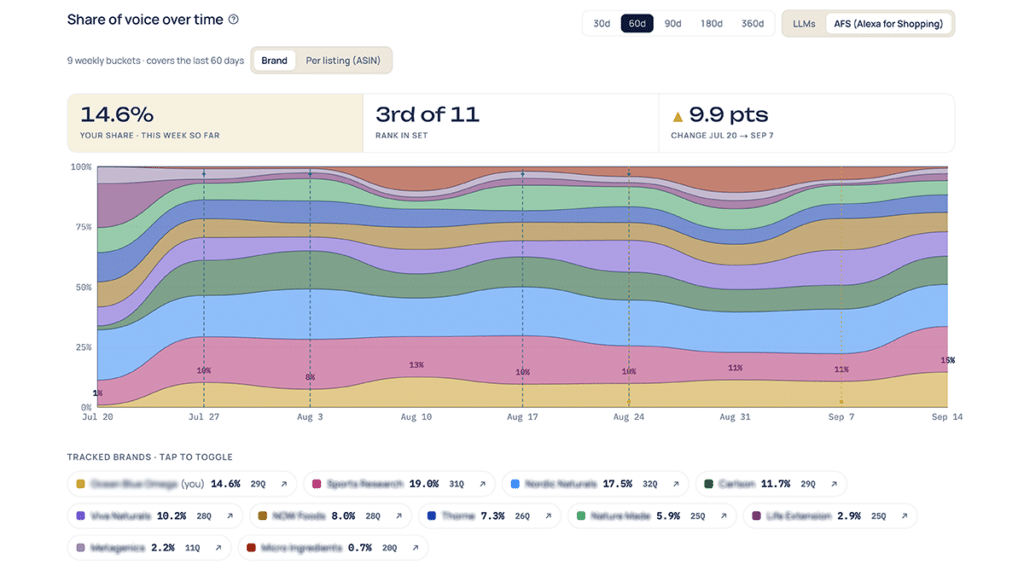
Task: Open arrow link on the 5.9% brand chip
Action: [724, 516]
